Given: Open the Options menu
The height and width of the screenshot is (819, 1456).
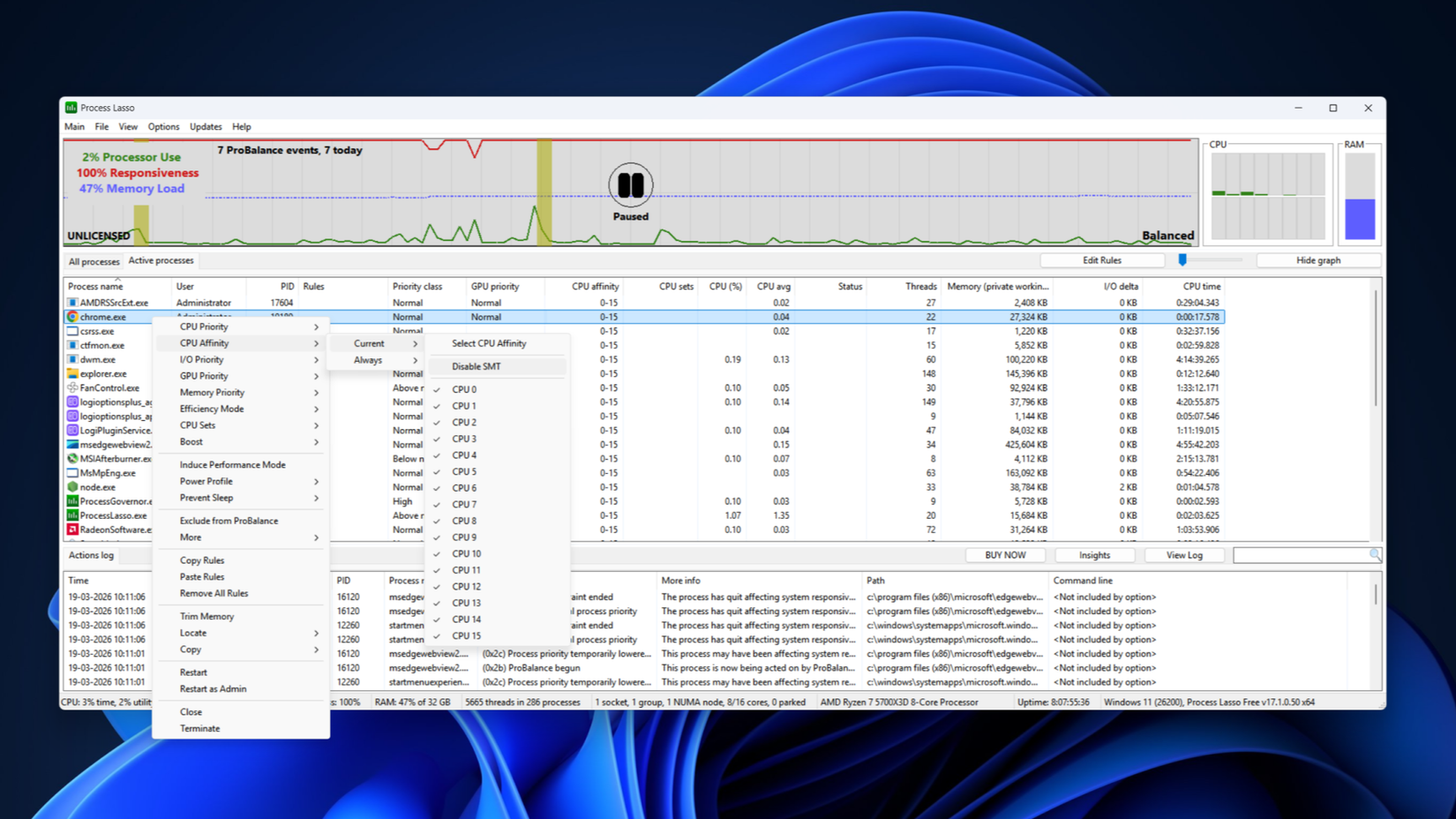Looking at the screenshot, I should point(163,126).
